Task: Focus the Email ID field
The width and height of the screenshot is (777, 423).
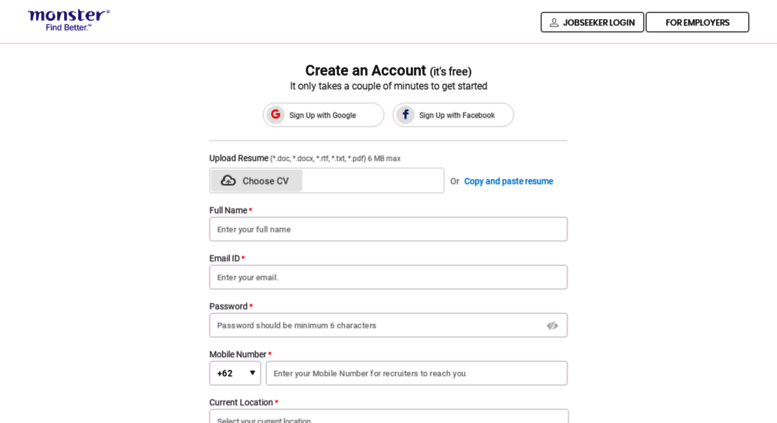Action: (x=388, y=277)
